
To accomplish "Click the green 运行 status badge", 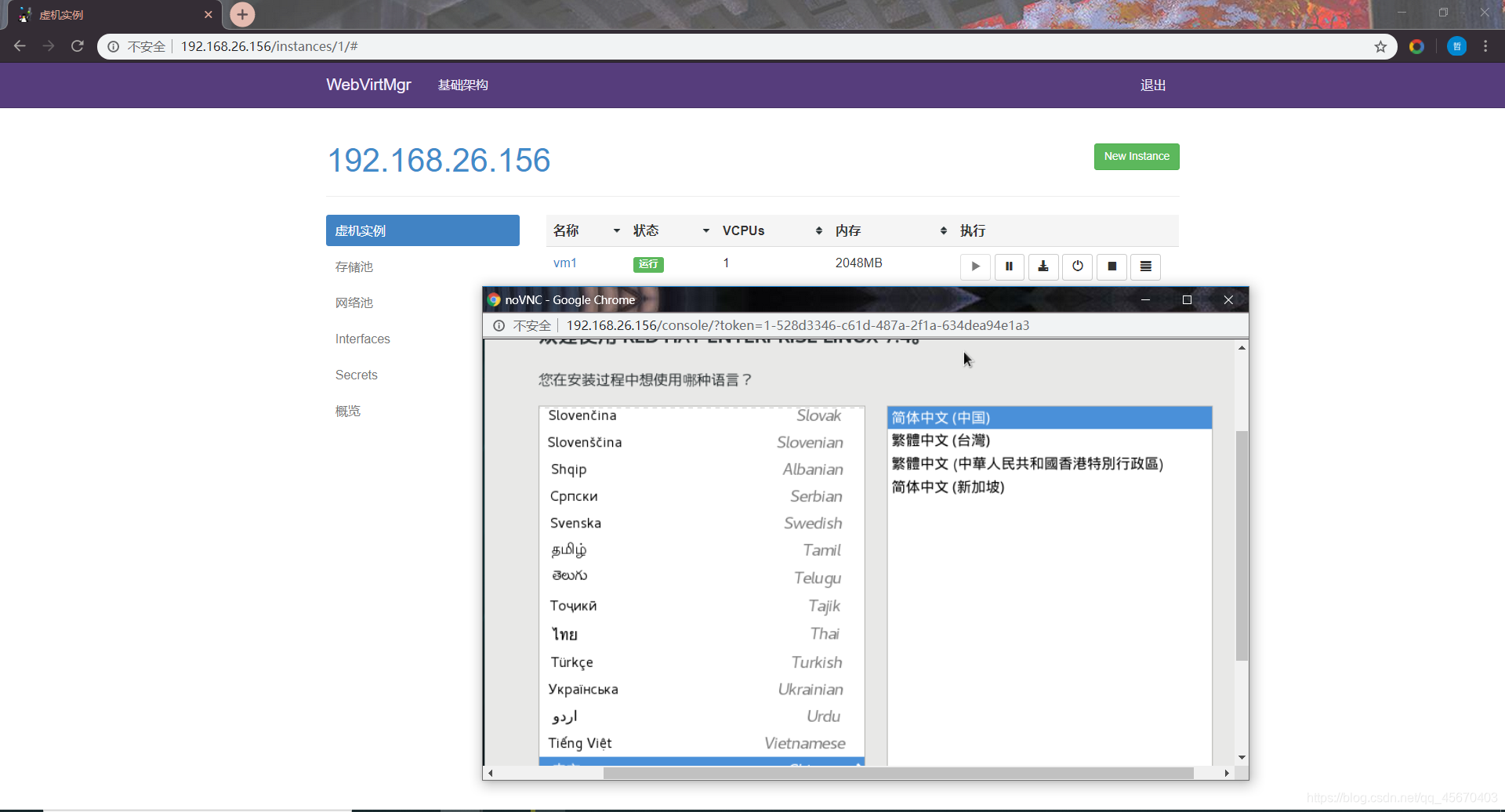I will click(648, 264).
